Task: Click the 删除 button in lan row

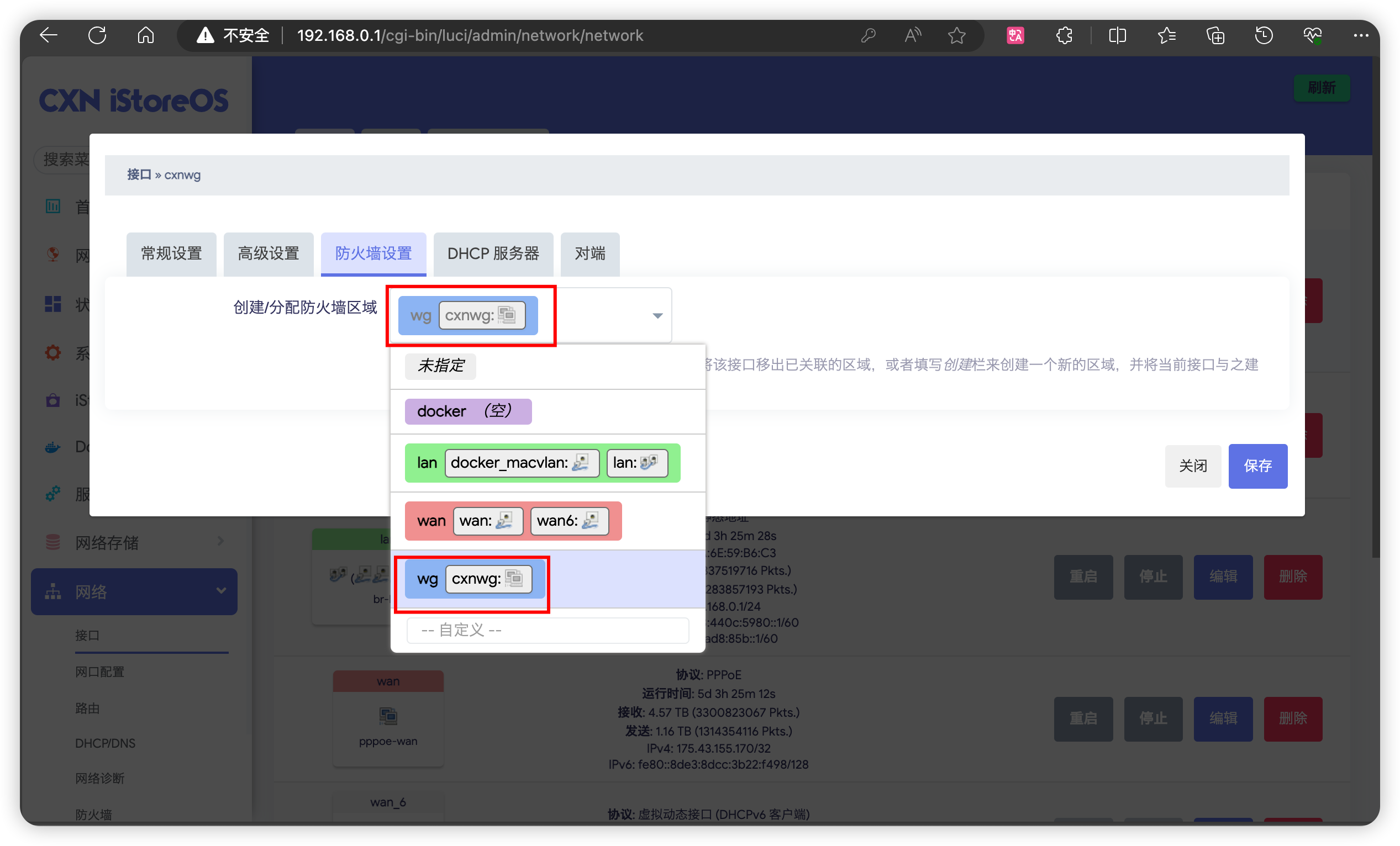Action: (x=1293, y=577)
